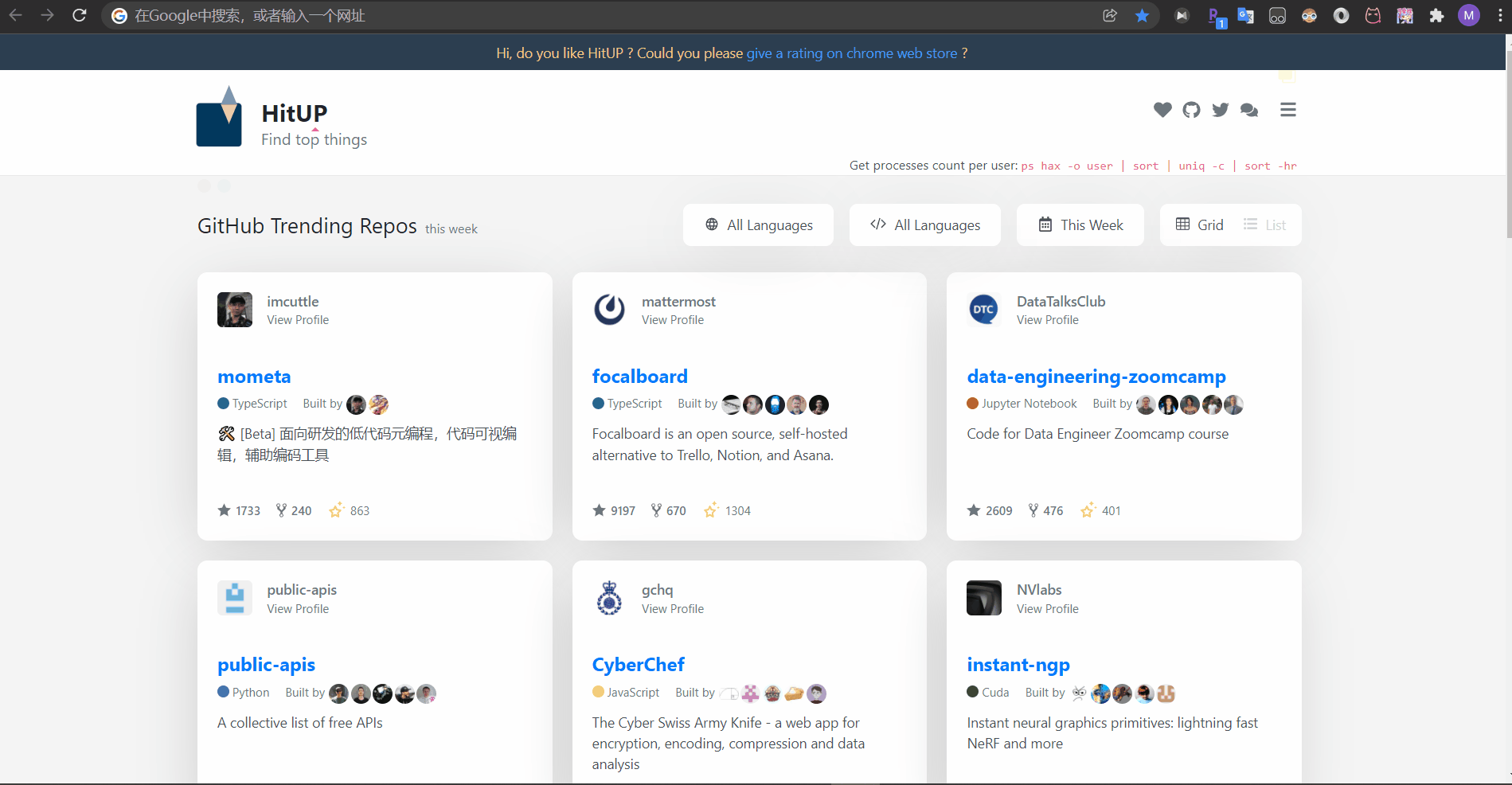Image resolution: width=1512 pixels, height=785 pixels.
Task: Open the focalboard repository link
Action: pyautogui.click(x=639, y=377)
